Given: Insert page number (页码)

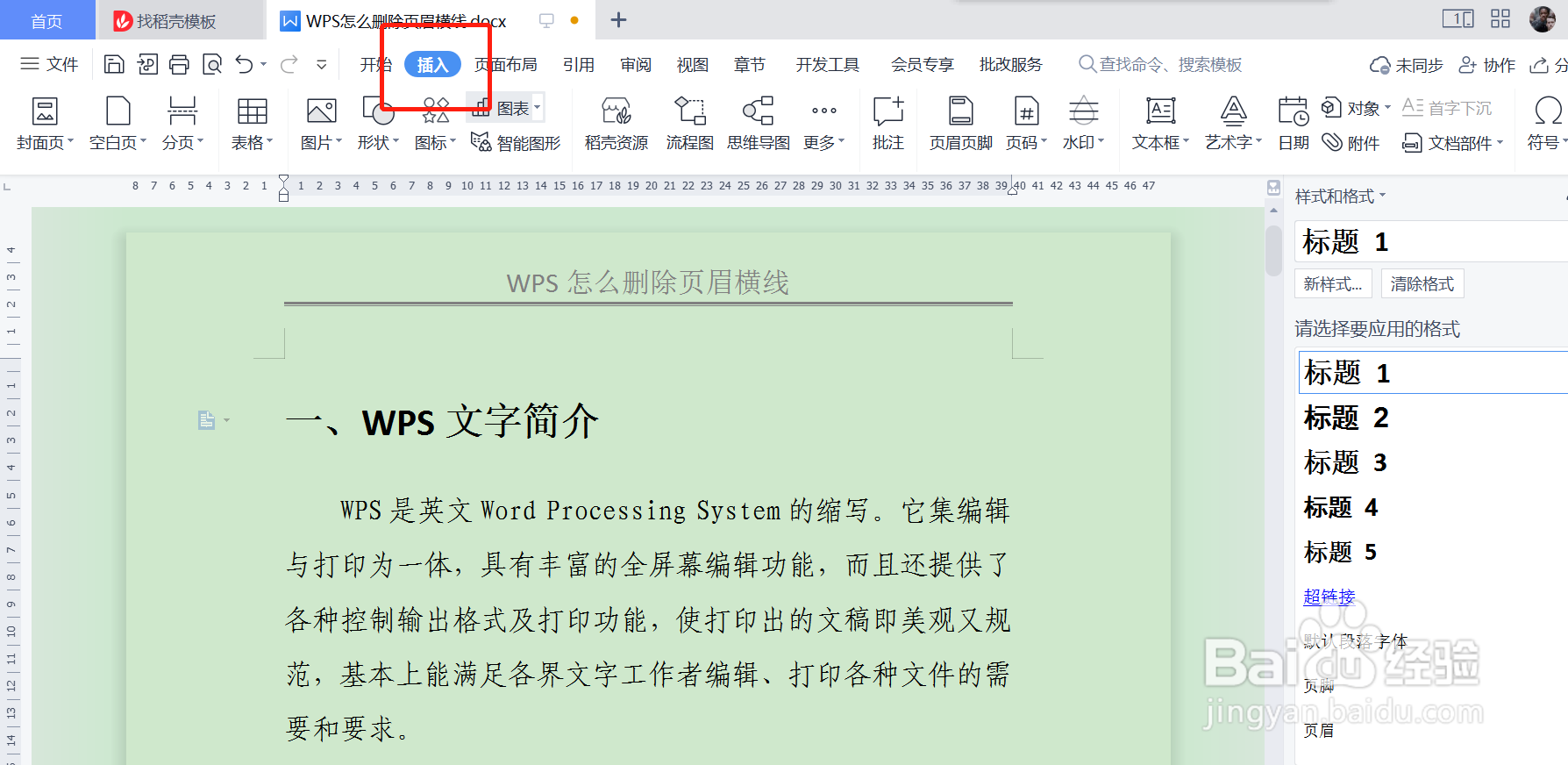Looking at the screenshot, I should (1026, 123).
